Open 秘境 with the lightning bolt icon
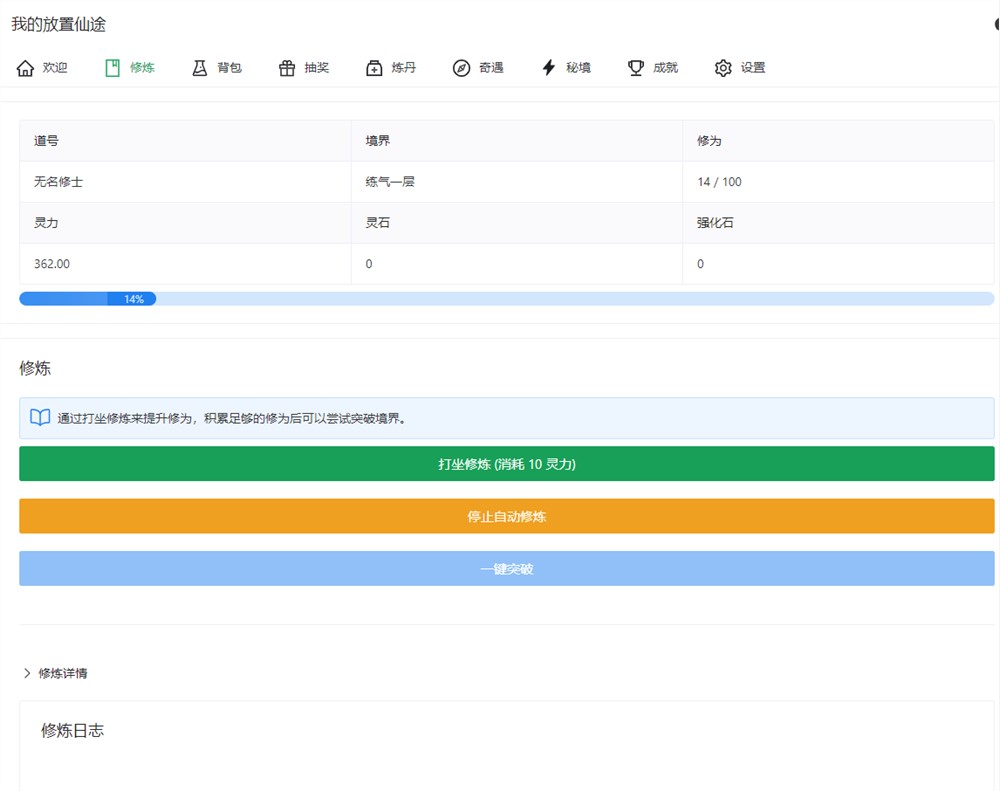This screenshot has width=1000, height=791. click(548, 68)
